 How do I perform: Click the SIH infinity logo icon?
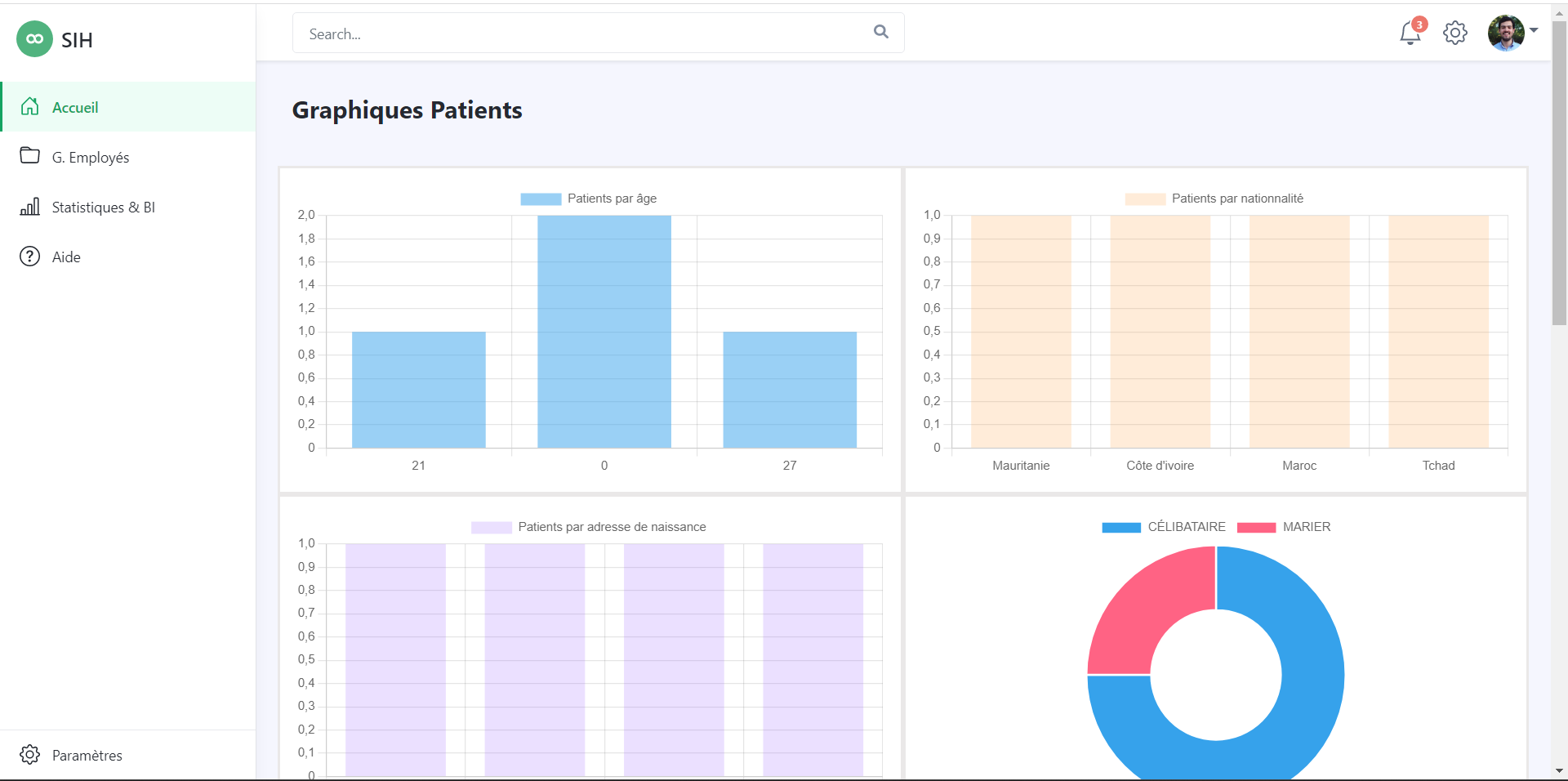[34, 39]
